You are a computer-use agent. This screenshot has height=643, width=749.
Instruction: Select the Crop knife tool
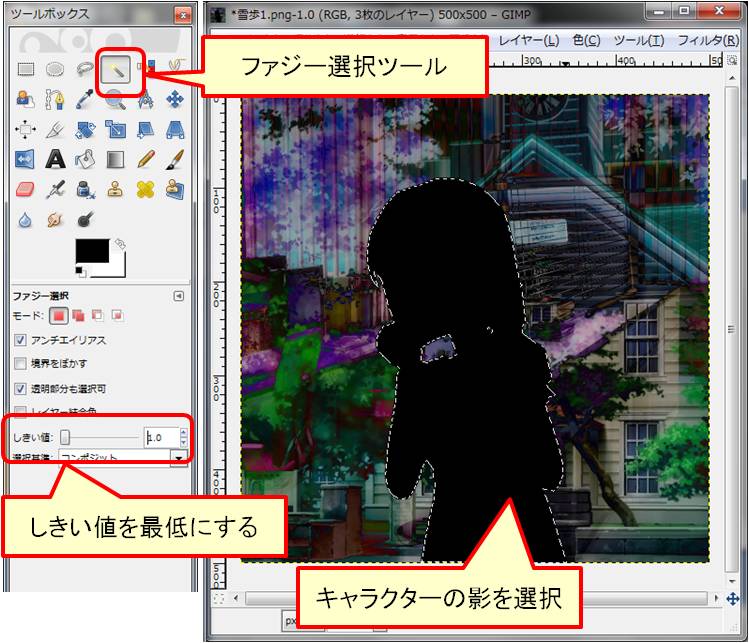tap(55, 129)
